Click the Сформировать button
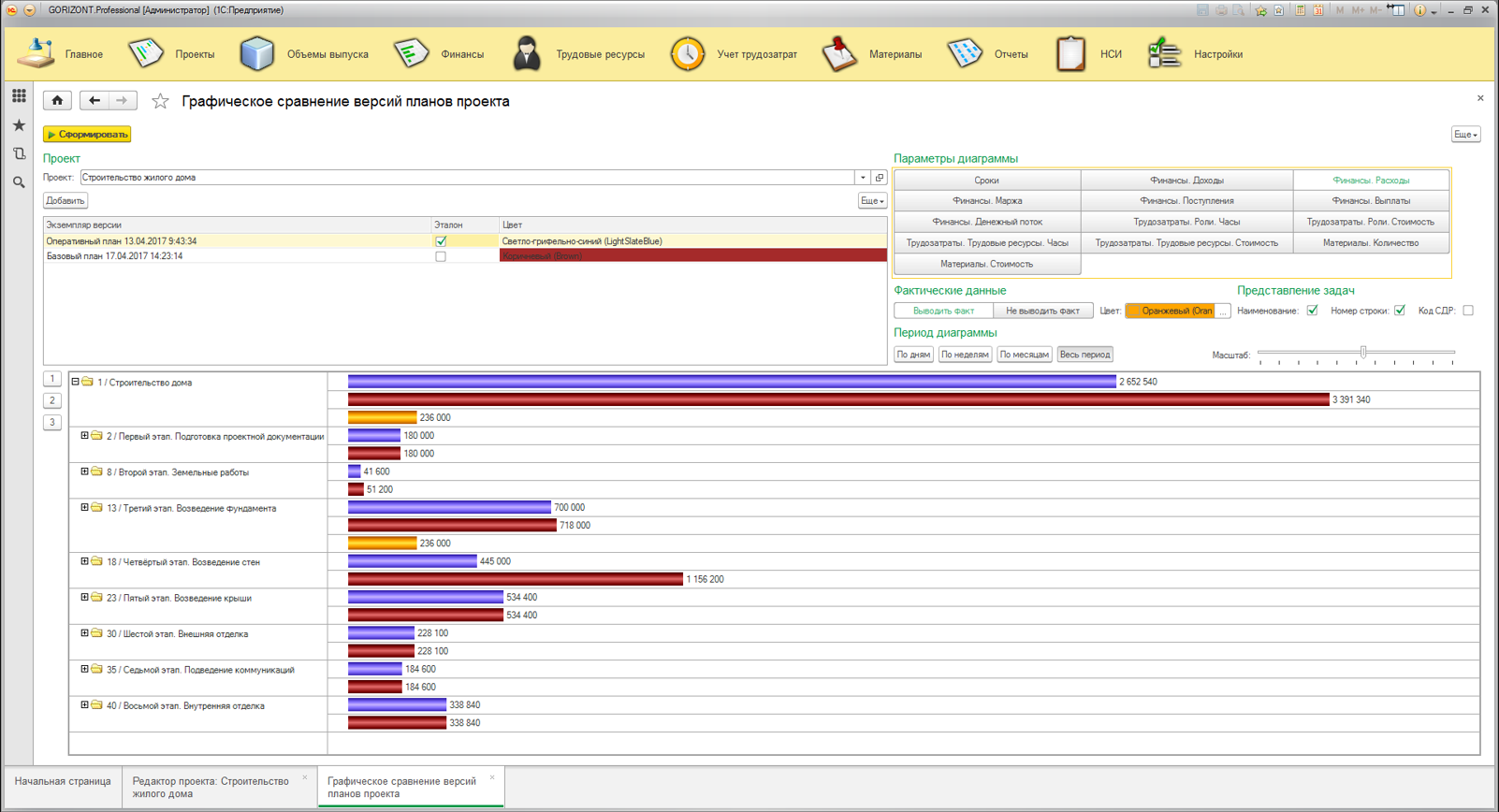Image resolution: width=1499 pixels, height=812 pixels. click(x=87, y=135)
